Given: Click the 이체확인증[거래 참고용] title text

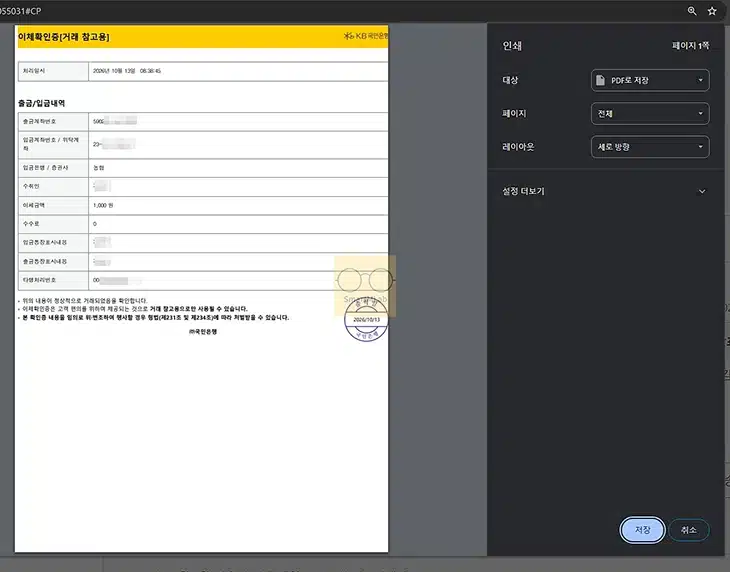Looking at the screenshot, I should pos(64,37).
